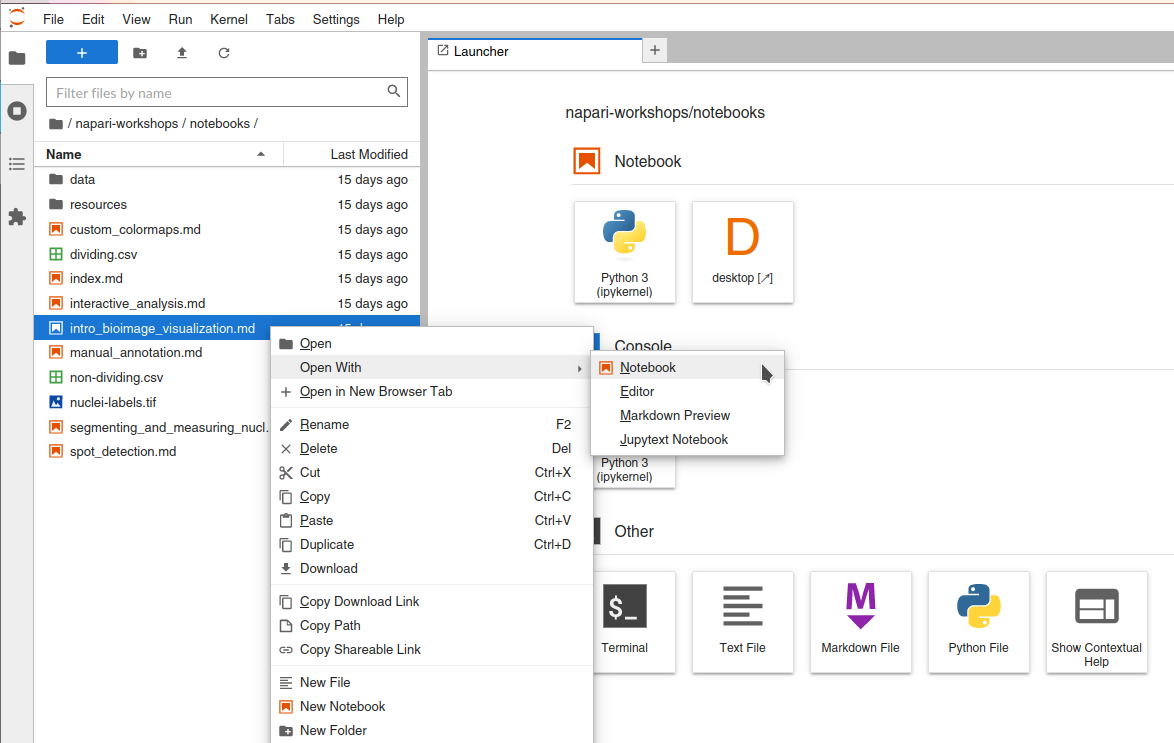Open a Terminal from the Launcher
This screenshot has height=743, width=1174.
(624, 622)
